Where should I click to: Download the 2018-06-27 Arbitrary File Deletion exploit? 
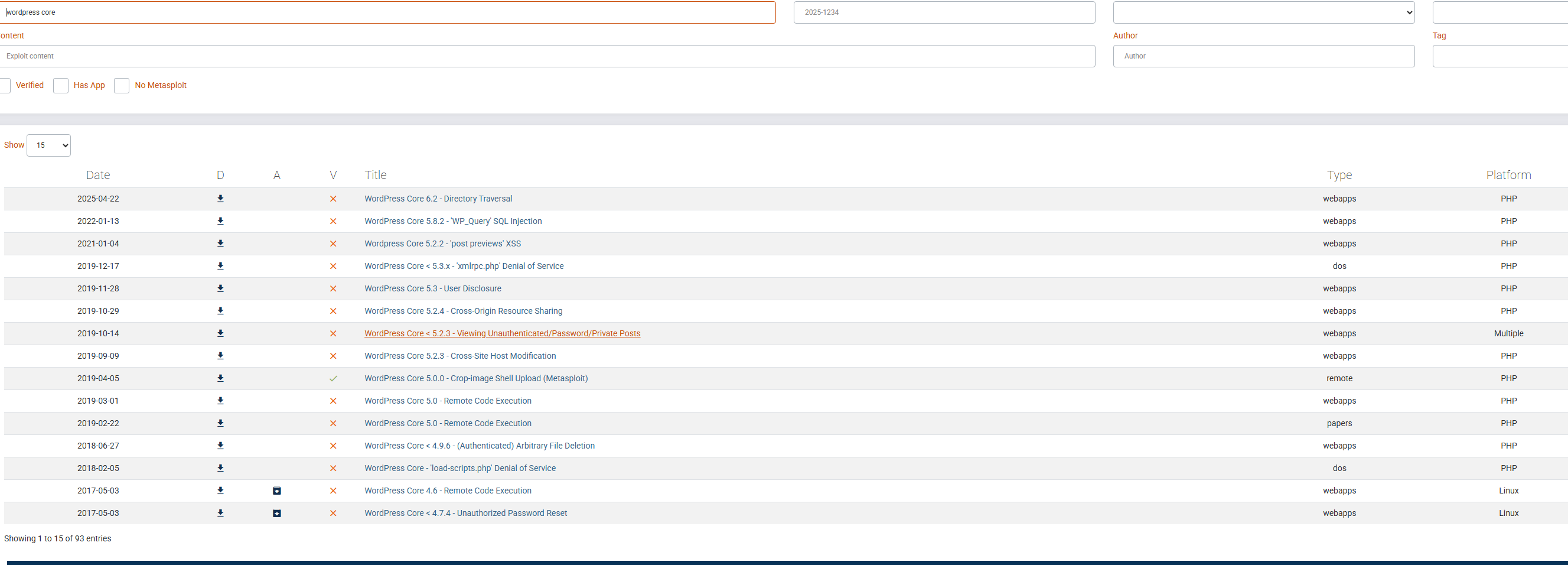click(x=220, y=446)
